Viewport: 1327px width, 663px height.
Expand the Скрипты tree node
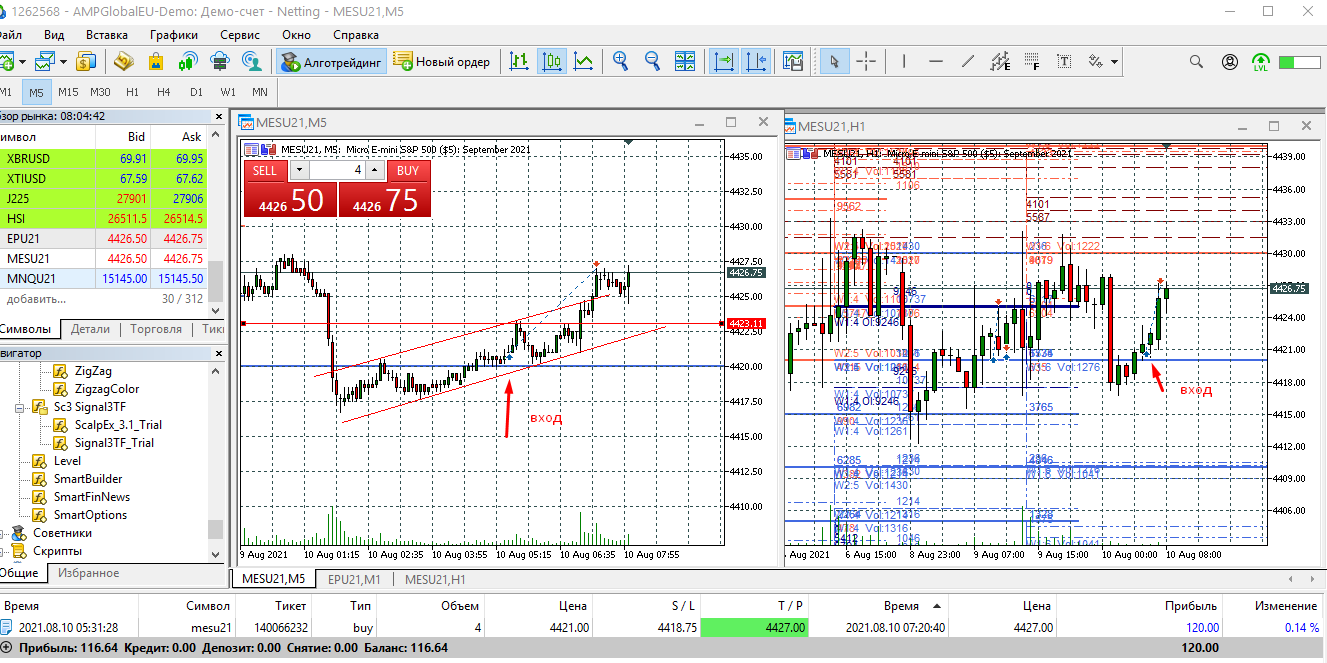[3, 551]
